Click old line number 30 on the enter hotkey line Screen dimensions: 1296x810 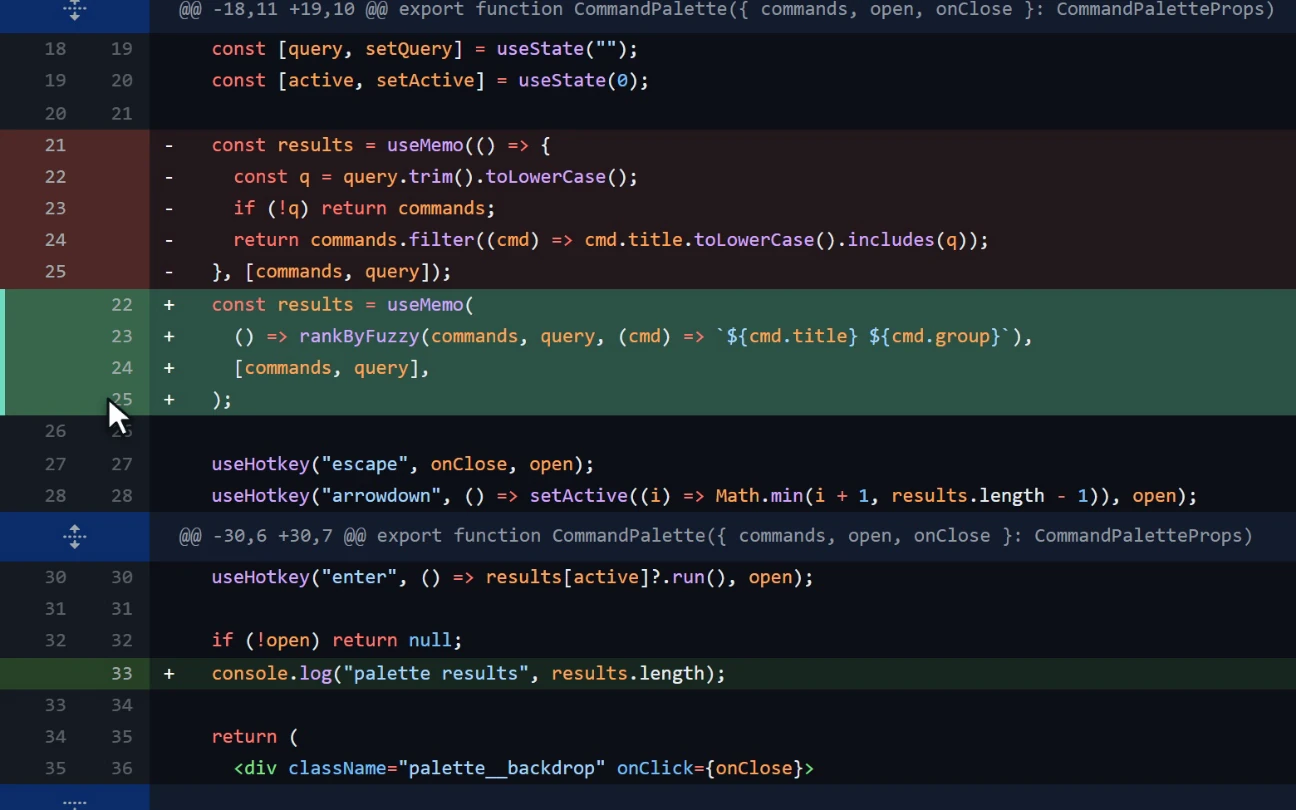coord(55,577)
